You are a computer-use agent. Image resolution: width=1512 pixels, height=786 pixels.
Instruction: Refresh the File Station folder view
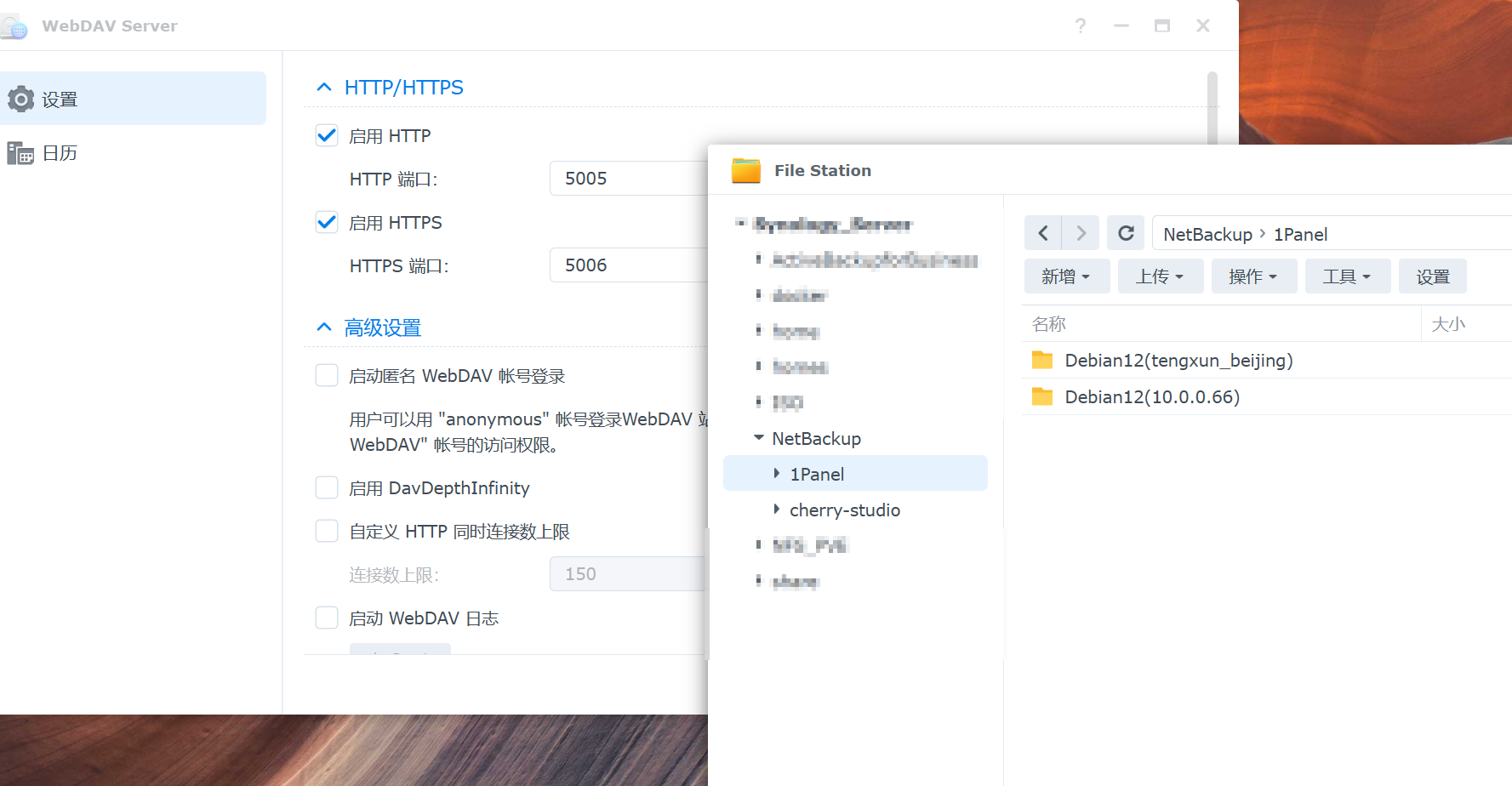coord(1126,233)
